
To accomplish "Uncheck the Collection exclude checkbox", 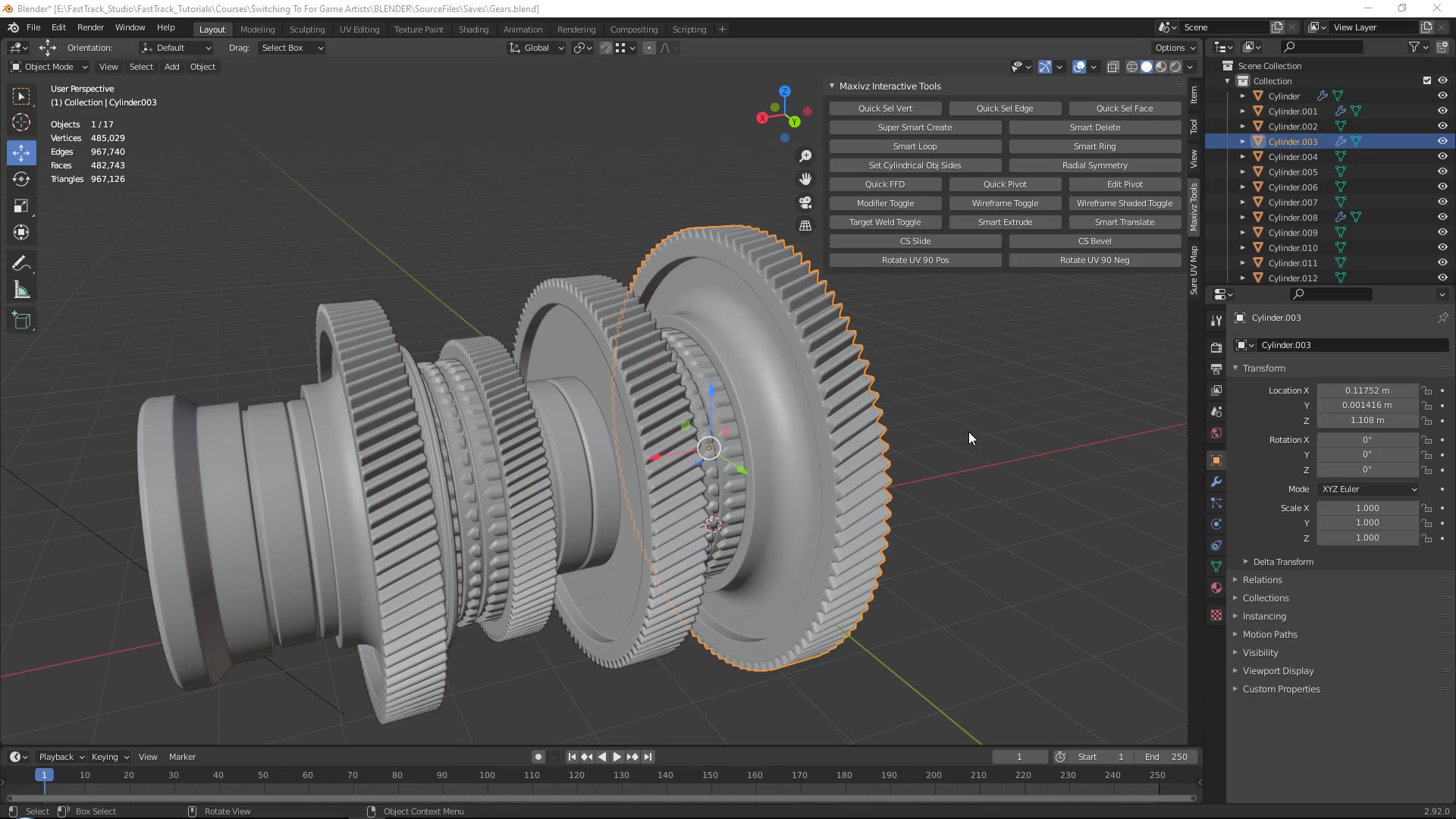I will tap(1427, 80).
